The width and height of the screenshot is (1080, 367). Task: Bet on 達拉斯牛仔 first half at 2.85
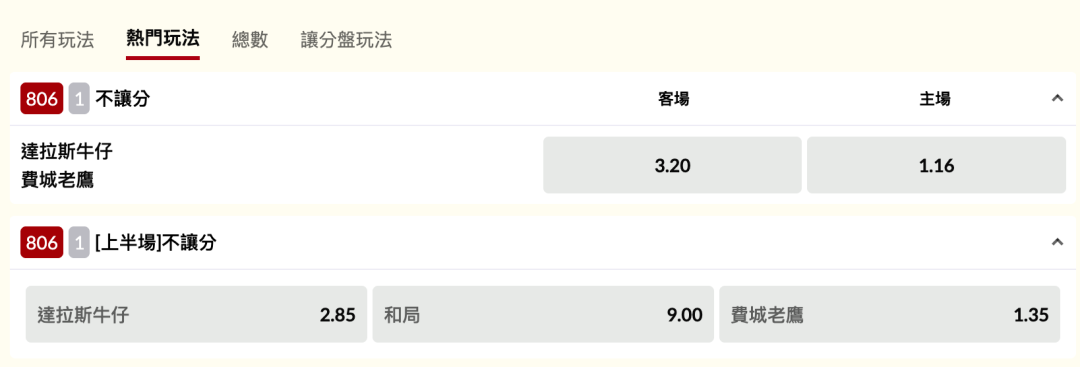[196, 315]
